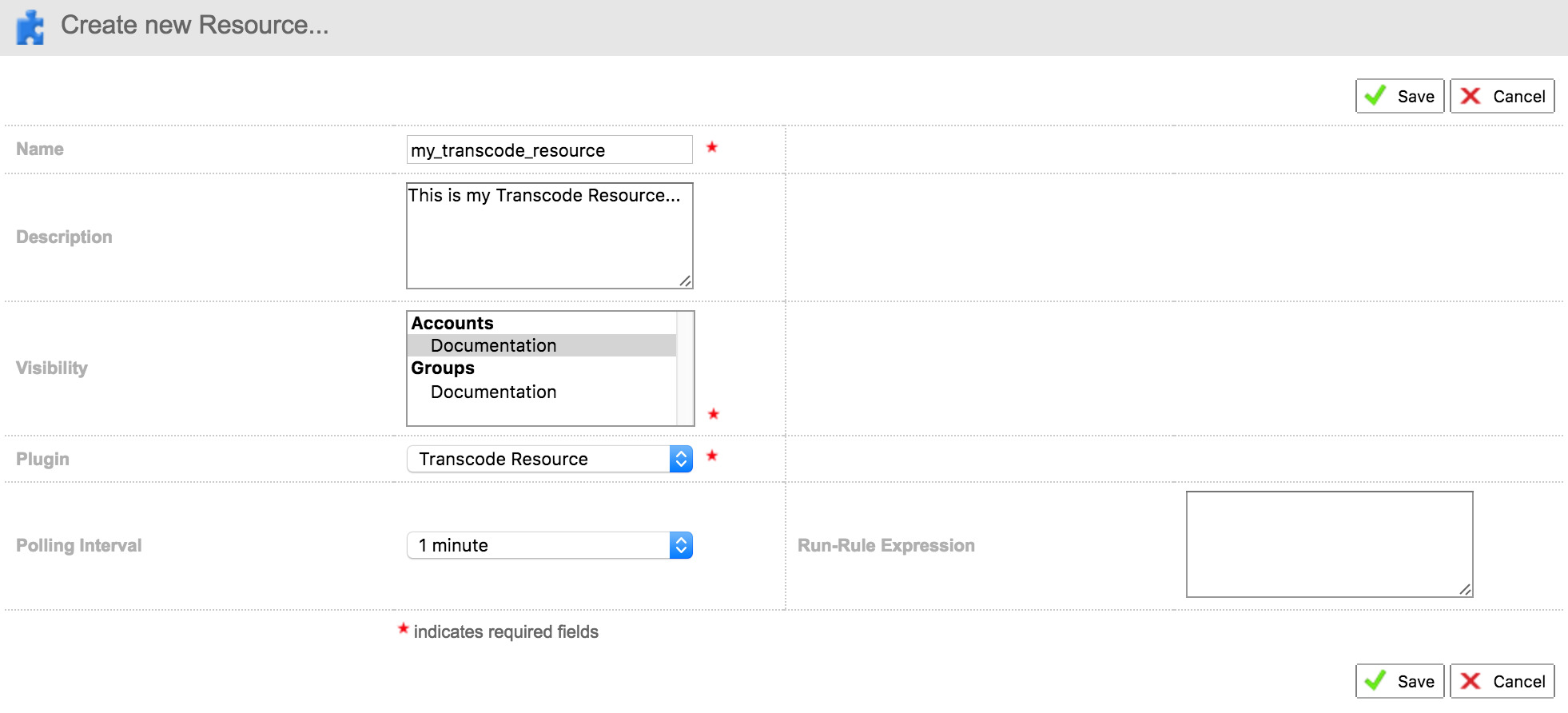
Task: Click the red asterisk beside Name field
Action: tap(712, 147)
